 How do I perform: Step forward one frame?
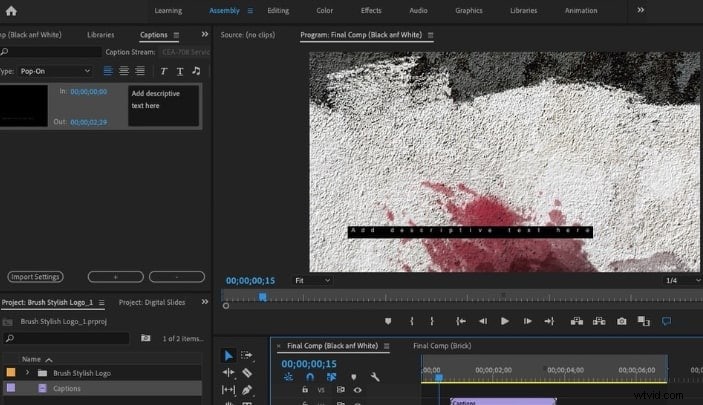527,321
